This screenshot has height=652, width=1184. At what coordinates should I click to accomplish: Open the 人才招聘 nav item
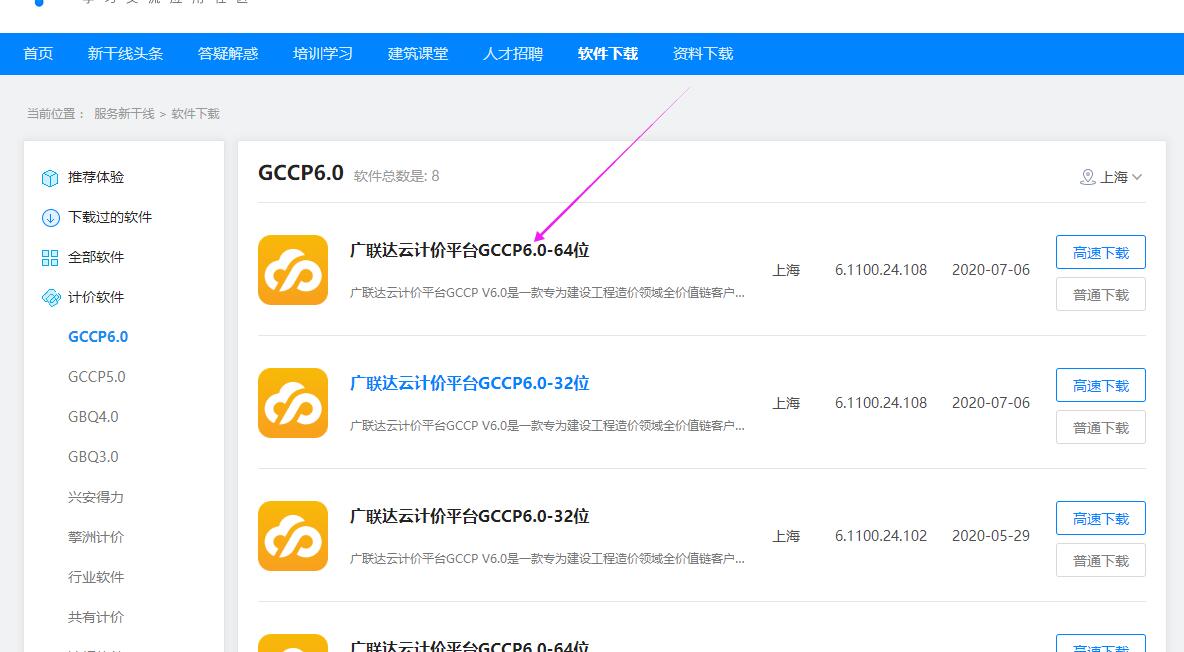(513, 54)
